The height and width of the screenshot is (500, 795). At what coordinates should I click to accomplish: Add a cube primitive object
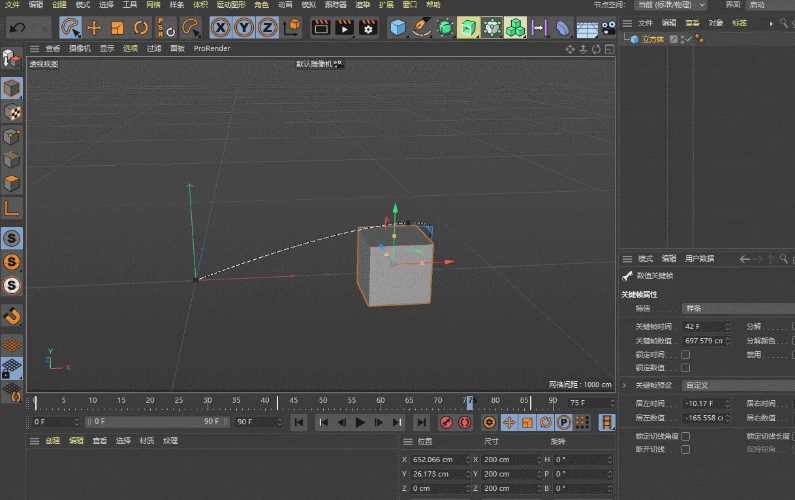click(x=398, y=27)
